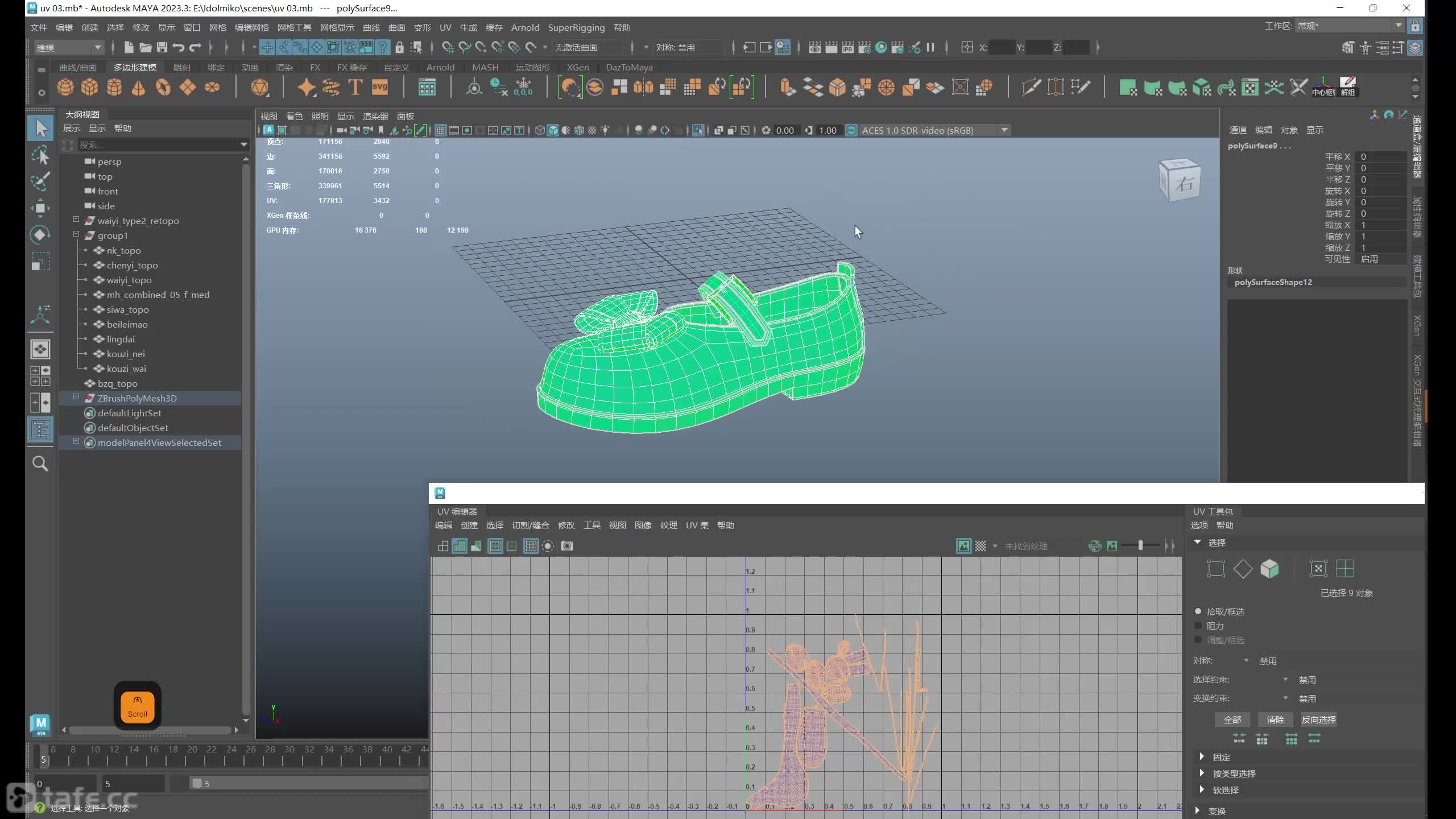Viewport: 1456px width, 819px height.
Task: Open the UV main menu
Action: point(445,27)
